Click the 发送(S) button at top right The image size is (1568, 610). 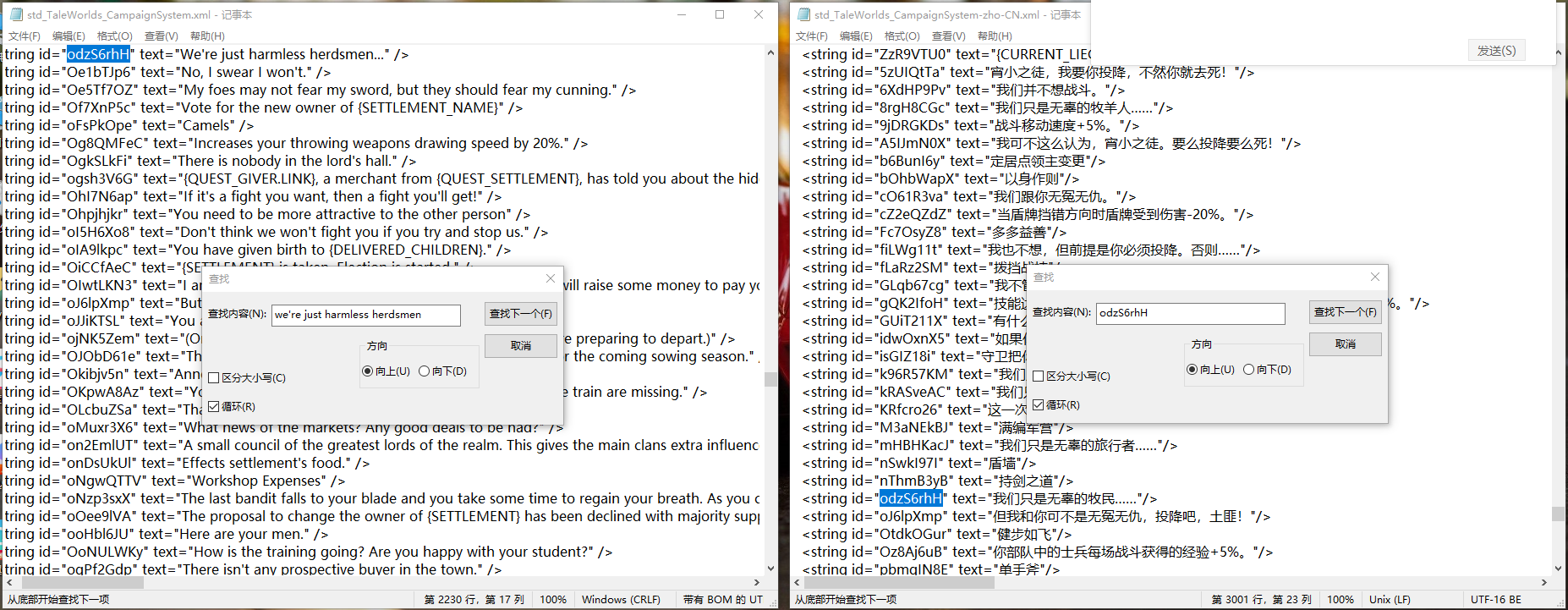[1496, 51]
